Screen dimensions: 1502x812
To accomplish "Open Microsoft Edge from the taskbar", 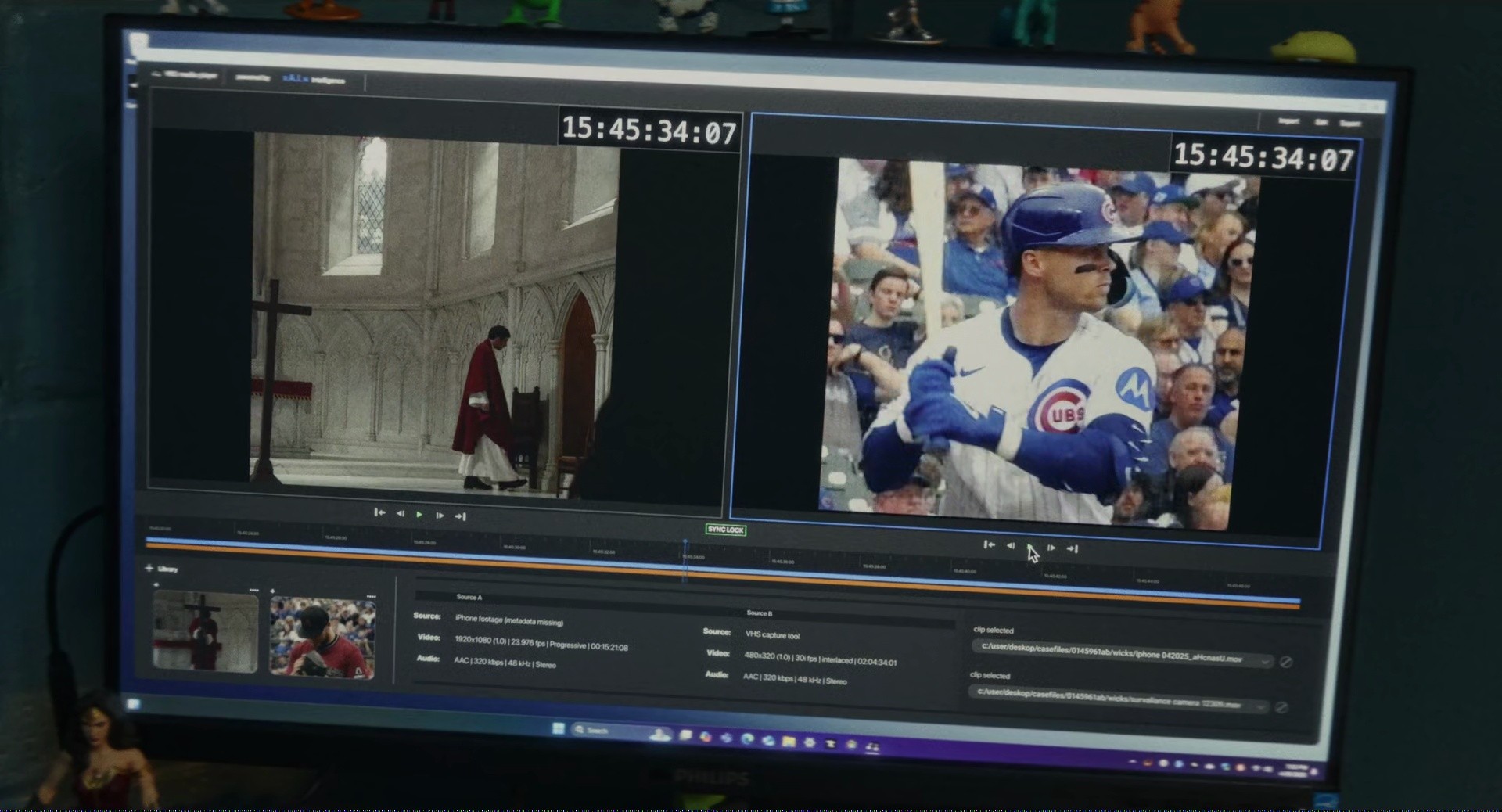I will pyautogui.click(x=748, y=738).
